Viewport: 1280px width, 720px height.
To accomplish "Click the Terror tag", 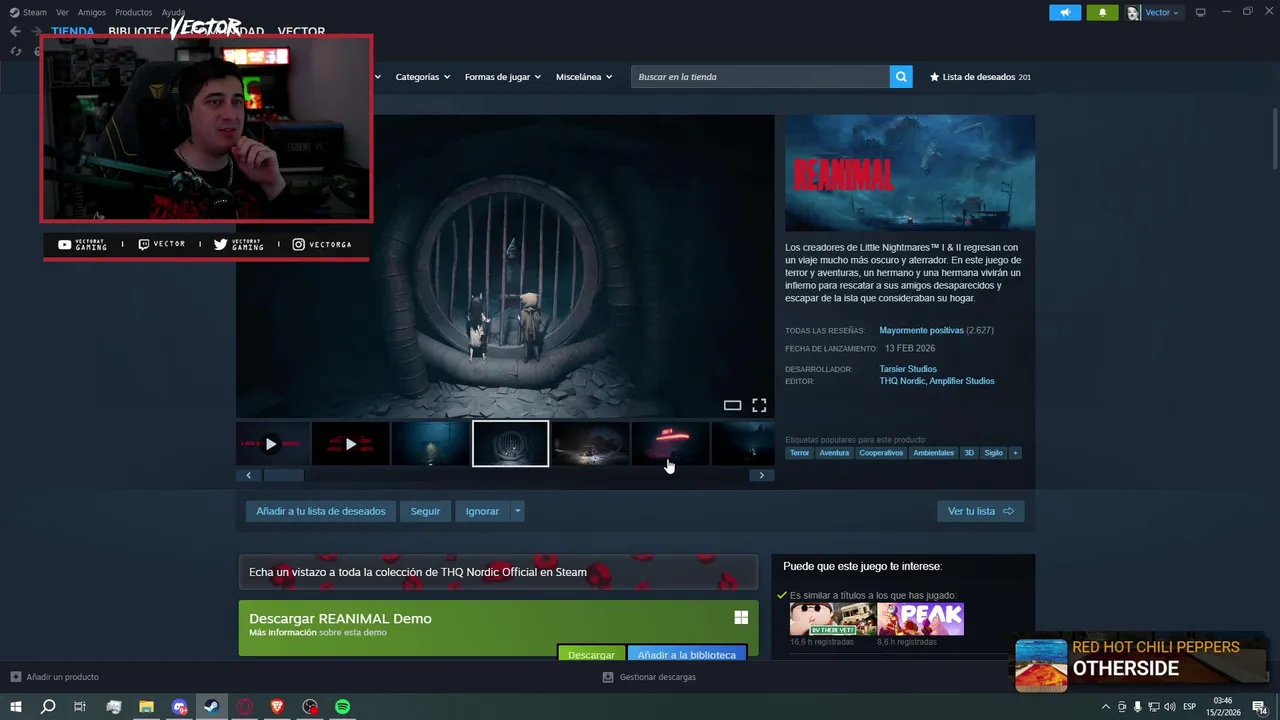I will point(799,453).
